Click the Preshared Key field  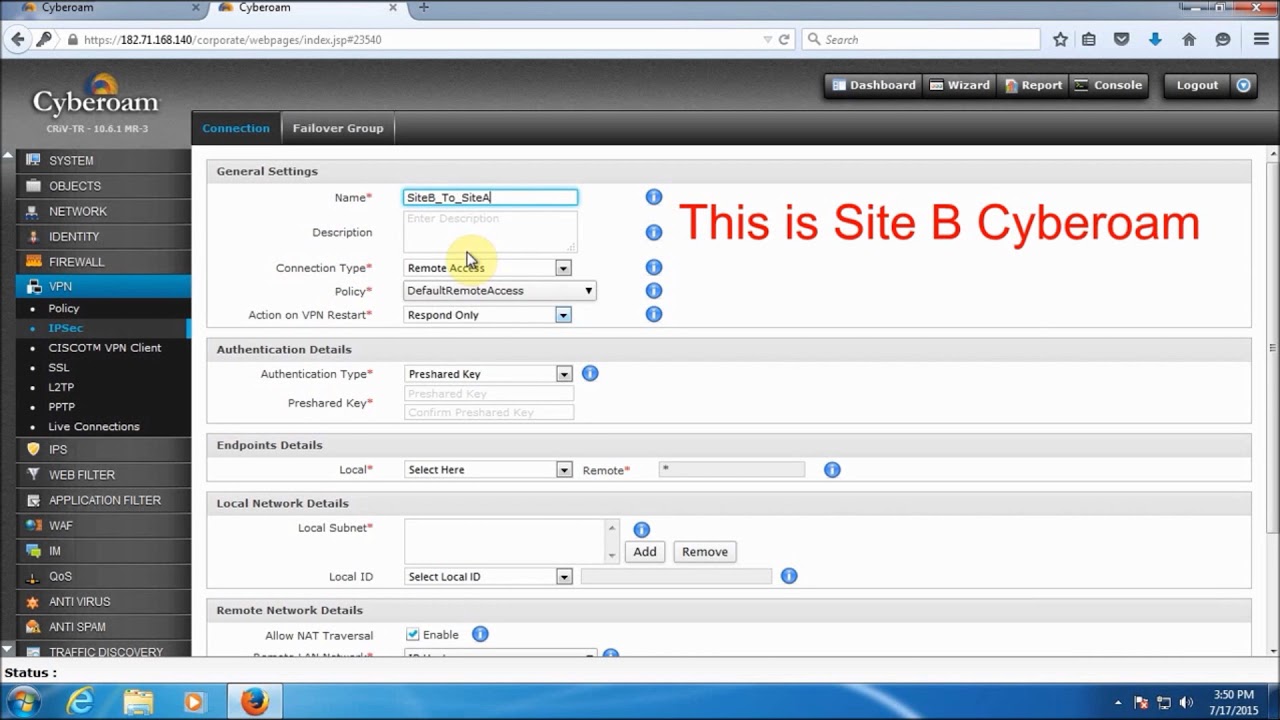point(489,394)
